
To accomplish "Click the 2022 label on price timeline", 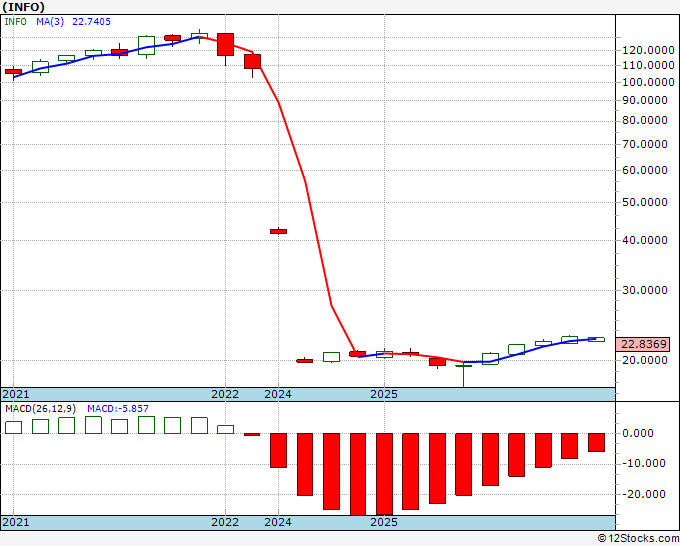I will point(225,394).
